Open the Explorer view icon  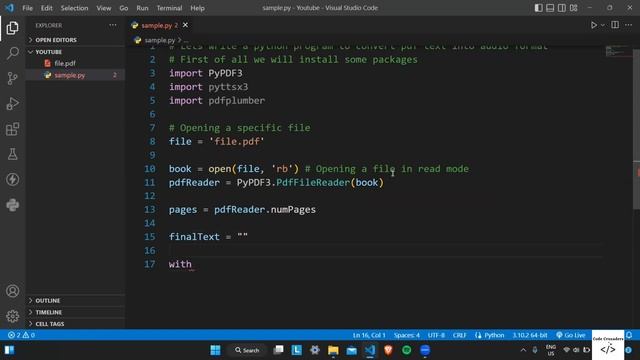[x=12, y=28]
